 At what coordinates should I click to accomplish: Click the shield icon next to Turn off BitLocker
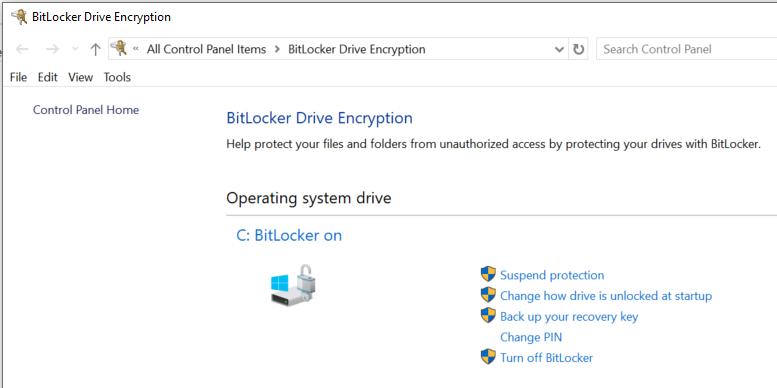point(488,357)
